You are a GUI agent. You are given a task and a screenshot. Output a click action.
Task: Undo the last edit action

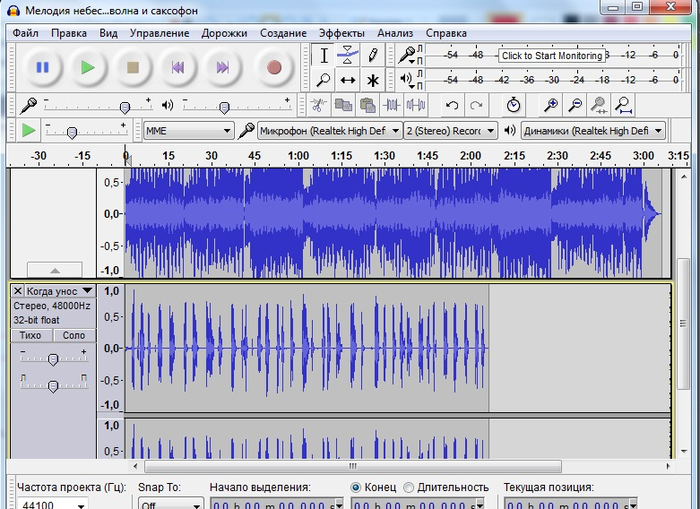[x=452, y=105]
